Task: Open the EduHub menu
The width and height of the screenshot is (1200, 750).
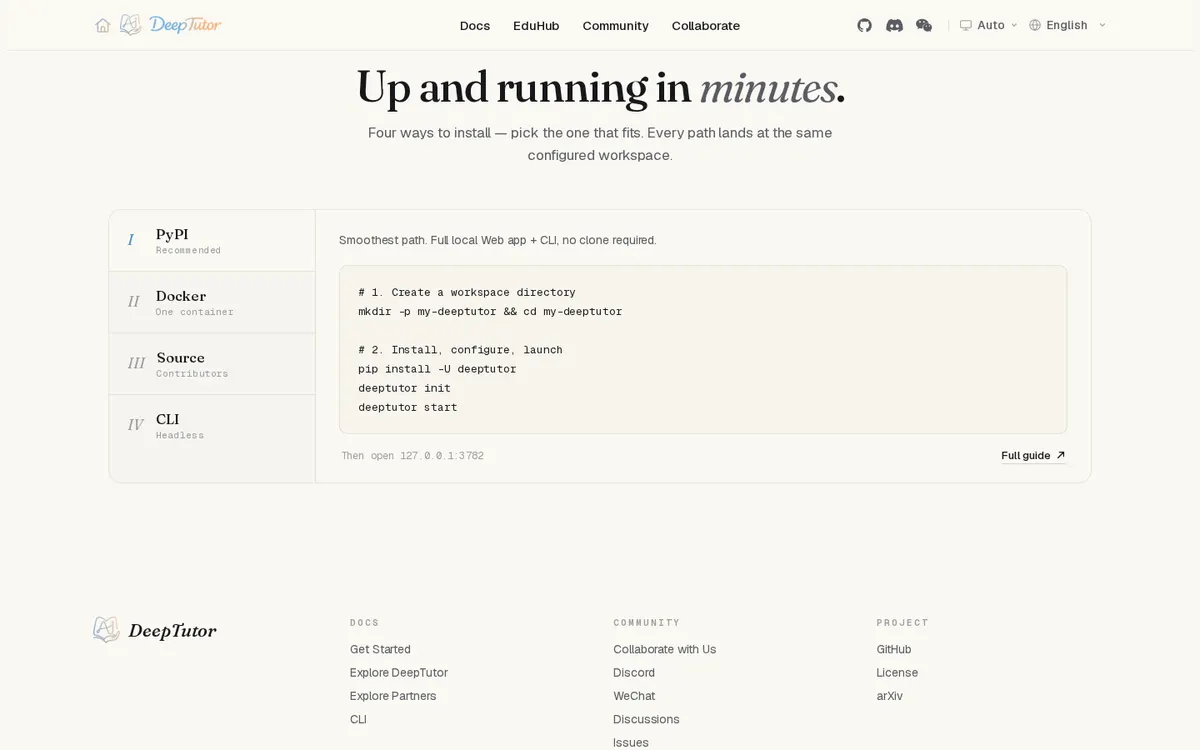Action: point(536,26)
